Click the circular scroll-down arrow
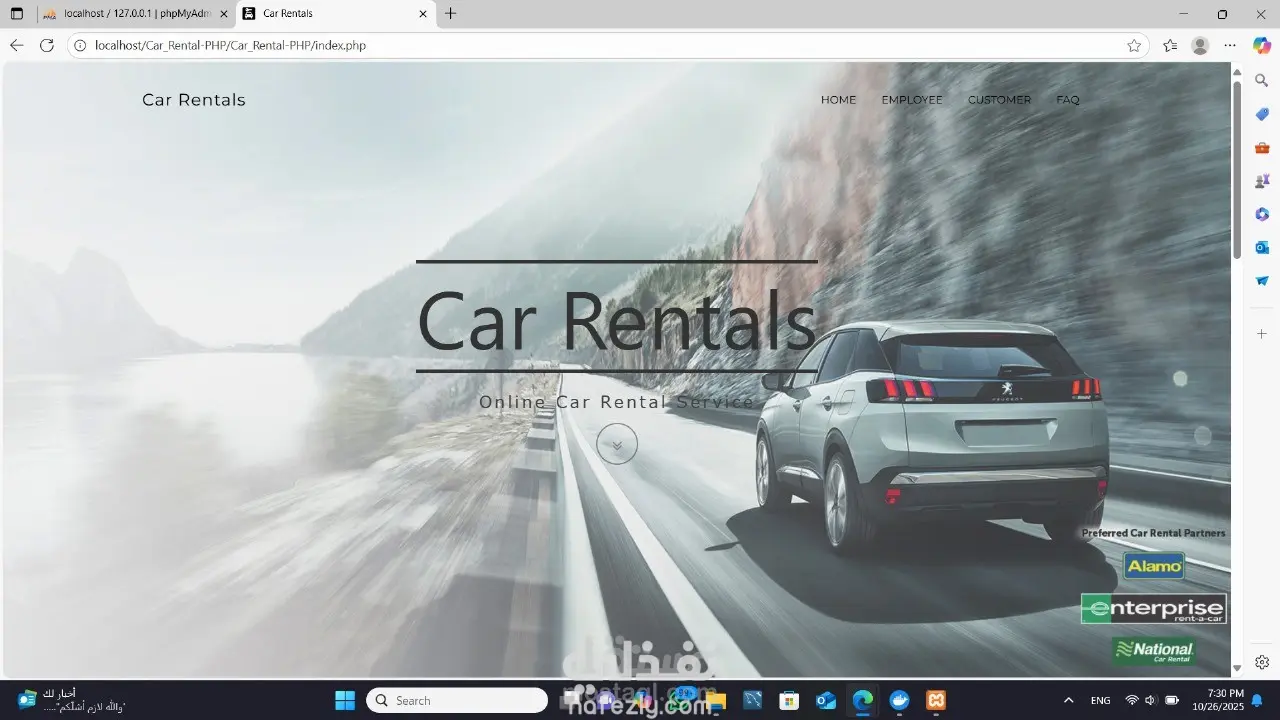This screenshot has width=1280, height=720. pyautogui.click(x=617, y=444)
